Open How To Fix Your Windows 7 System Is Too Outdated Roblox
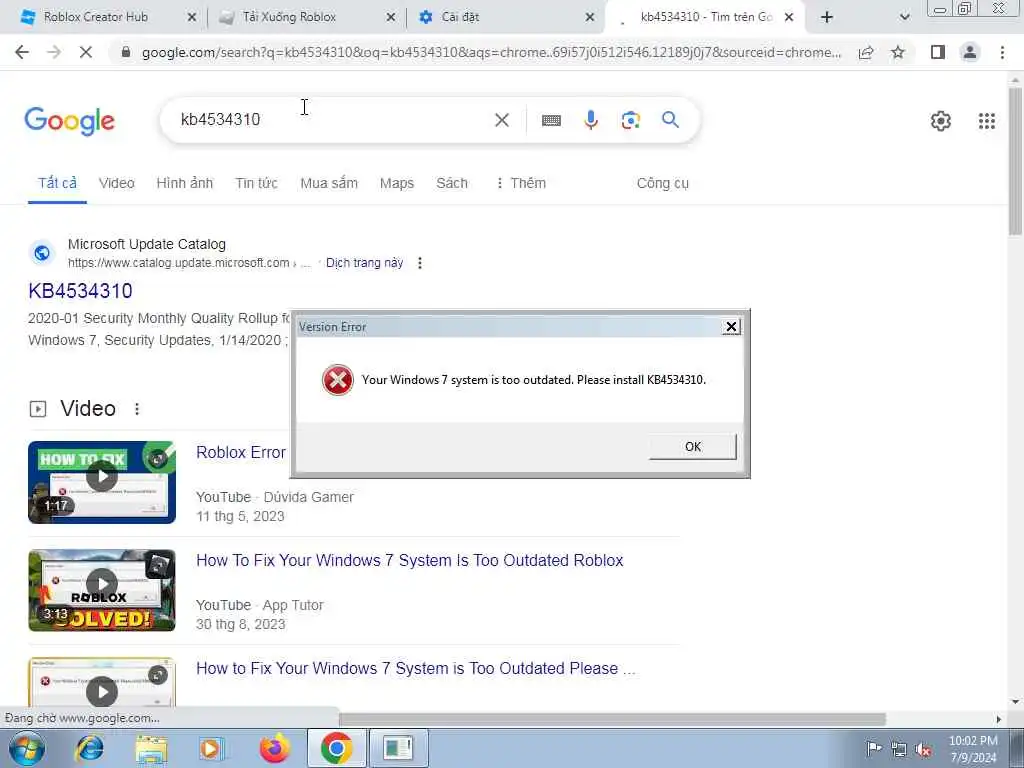Image resolution: width=1024 pixels, height=768 pixels. click(409, 560)
